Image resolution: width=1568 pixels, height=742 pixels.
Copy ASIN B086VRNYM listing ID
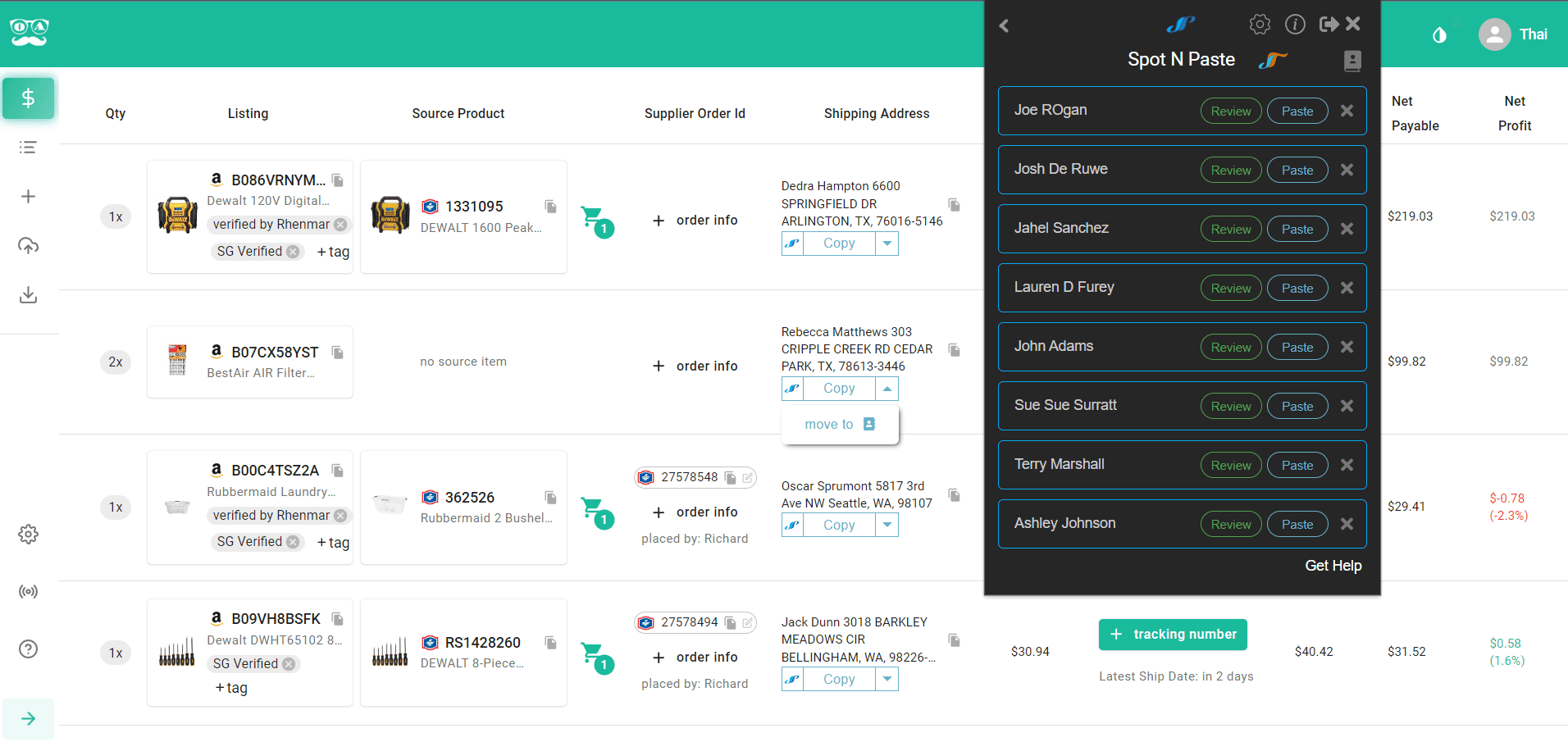pyautogui.click(x=338, y=180)
